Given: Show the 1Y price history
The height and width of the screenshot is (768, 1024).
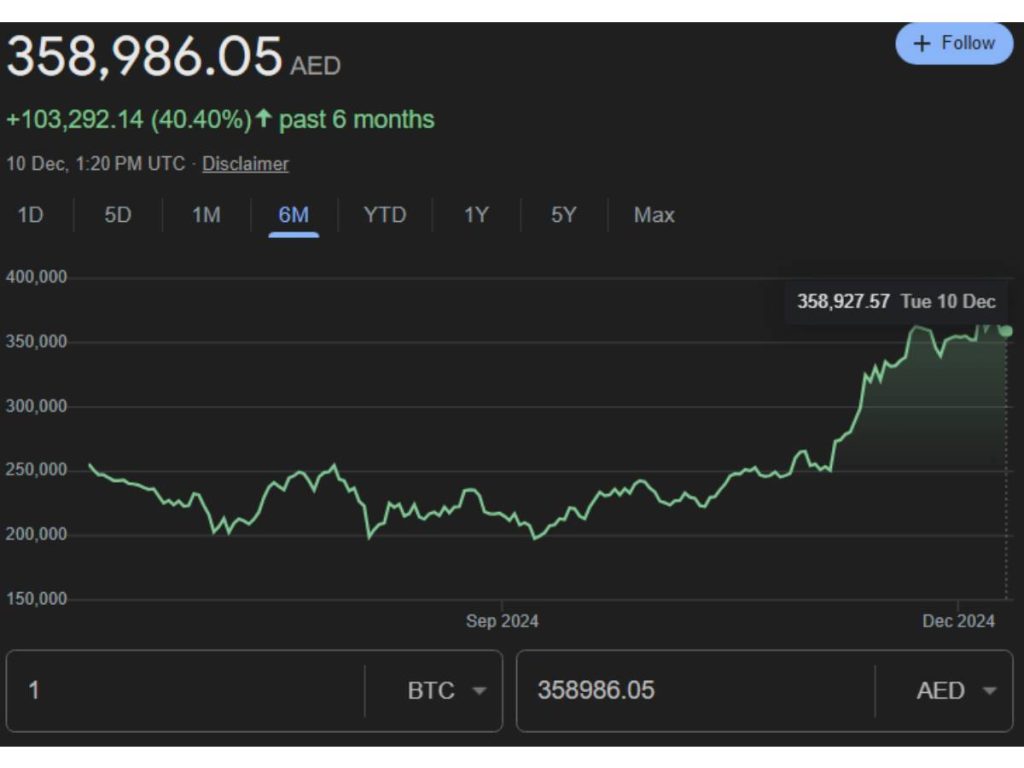Looking at the screenshot, I should pyautogui.click(x=476, y=215).
